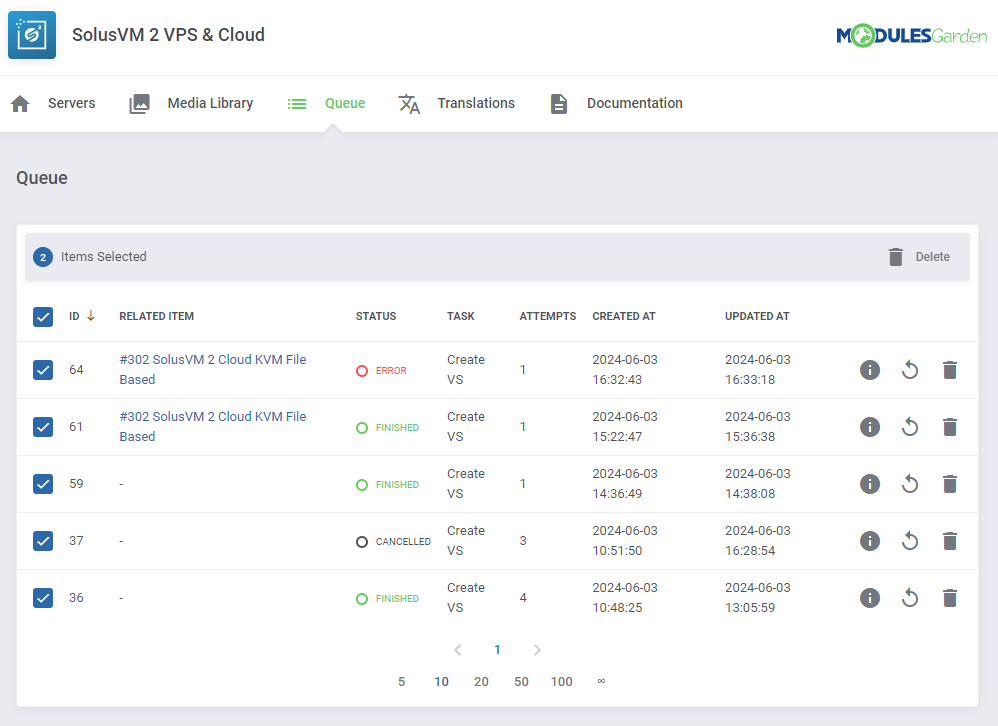Image resolution: width=998 pixels, height=726 pixels.
Task: Show 100 entries per page
Action: [561, 681]
